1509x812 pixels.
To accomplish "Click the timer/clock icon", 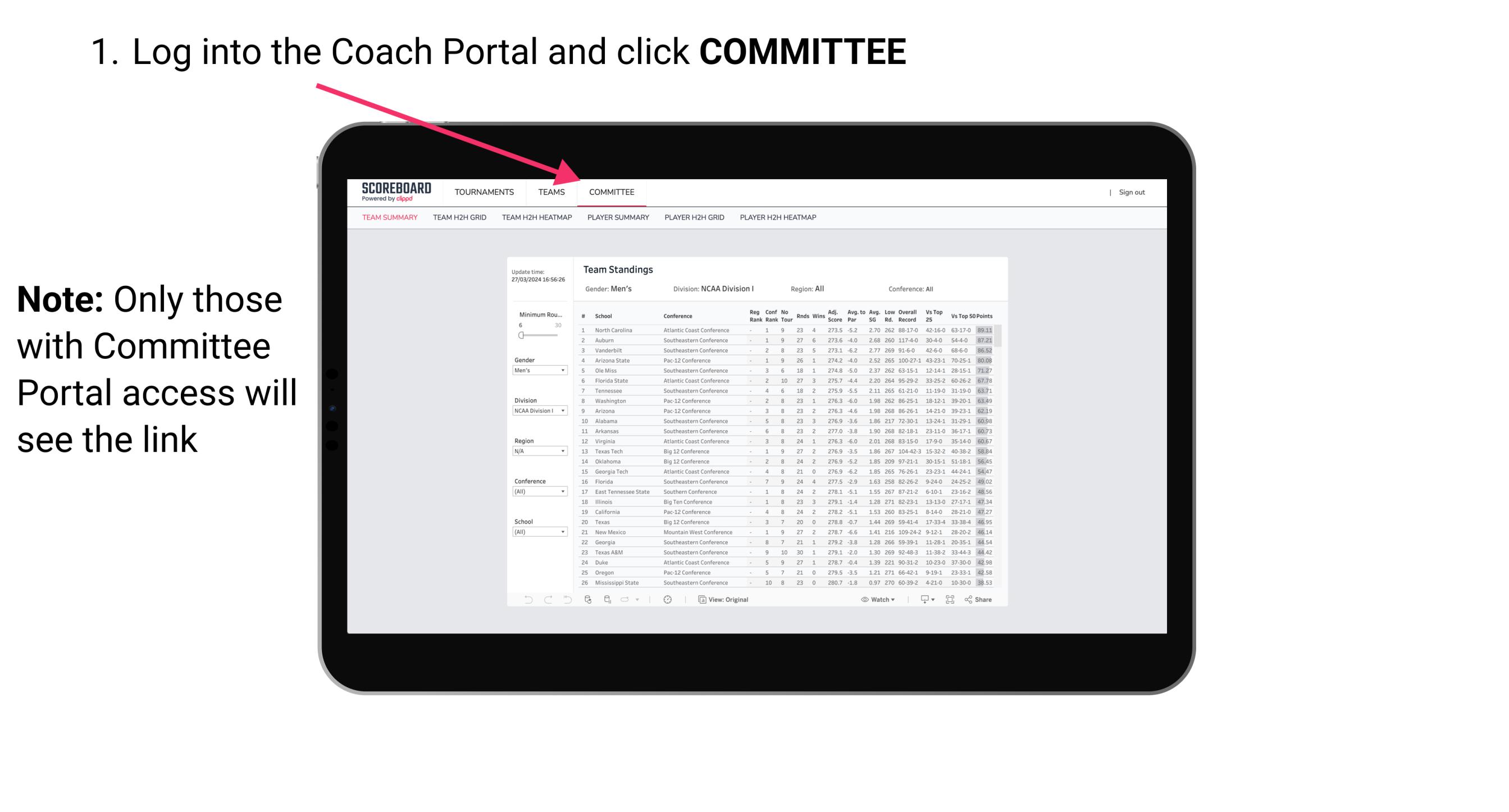I will (x=668, y=599).
